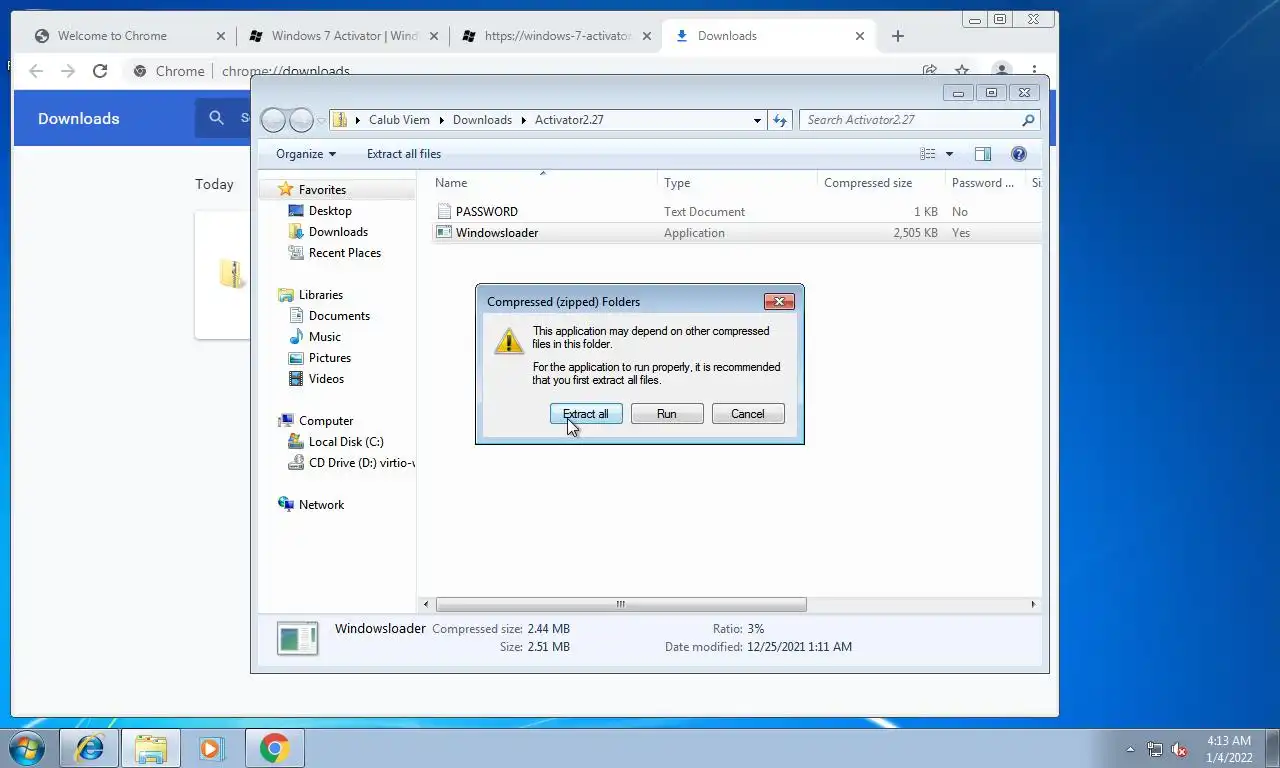The width and height of the screenshot is (1280, 768).
Task: Open Chrome profile avatar icon
Action: (1001, 70)
